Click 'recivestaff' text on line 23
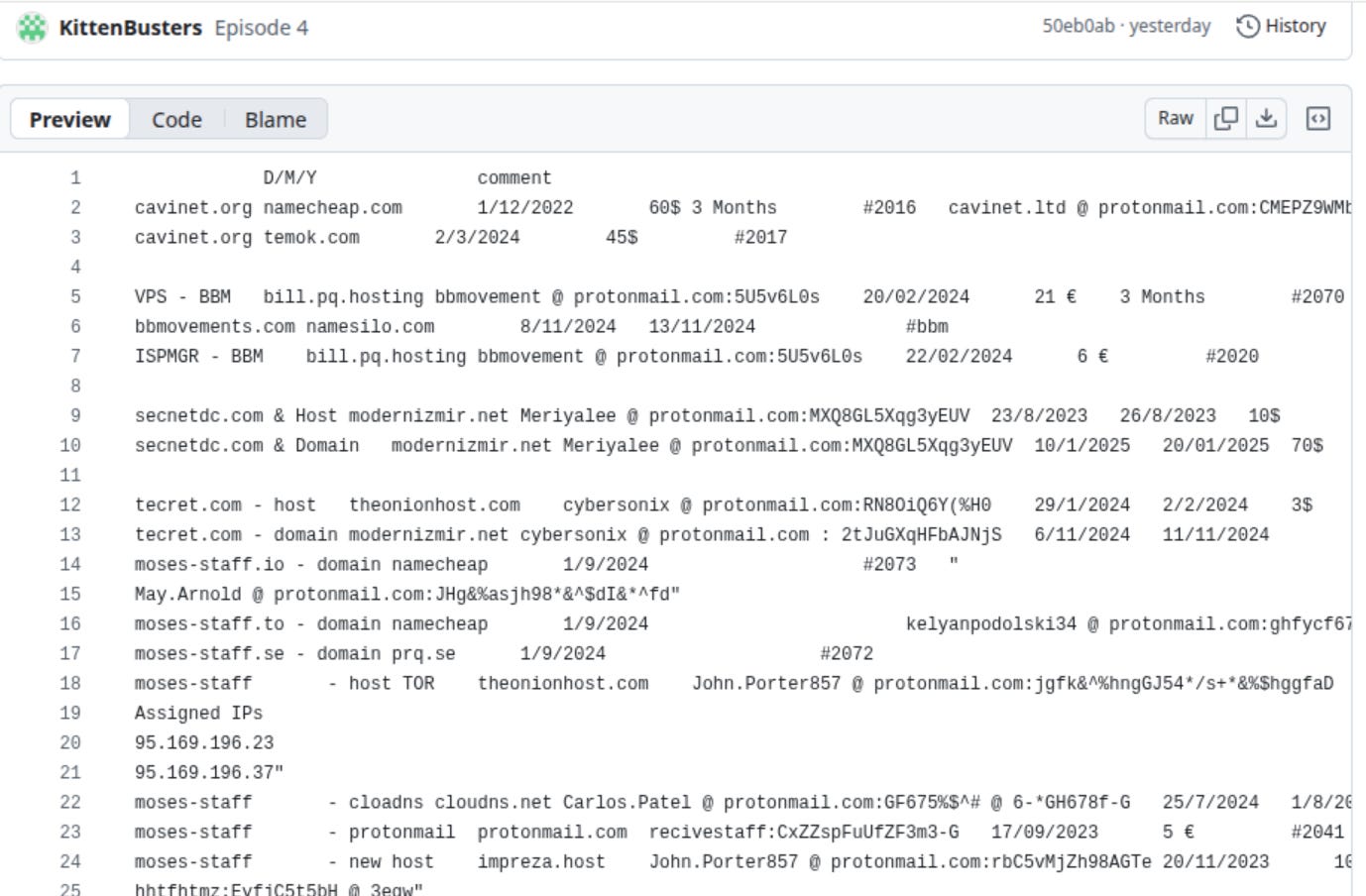Image resolution: width=1366 pixels, height=896 pixels. 708,833
